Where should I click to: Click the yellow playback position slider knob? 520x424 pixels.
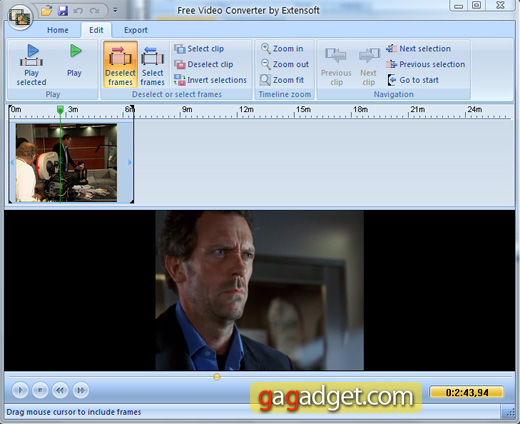217,377
